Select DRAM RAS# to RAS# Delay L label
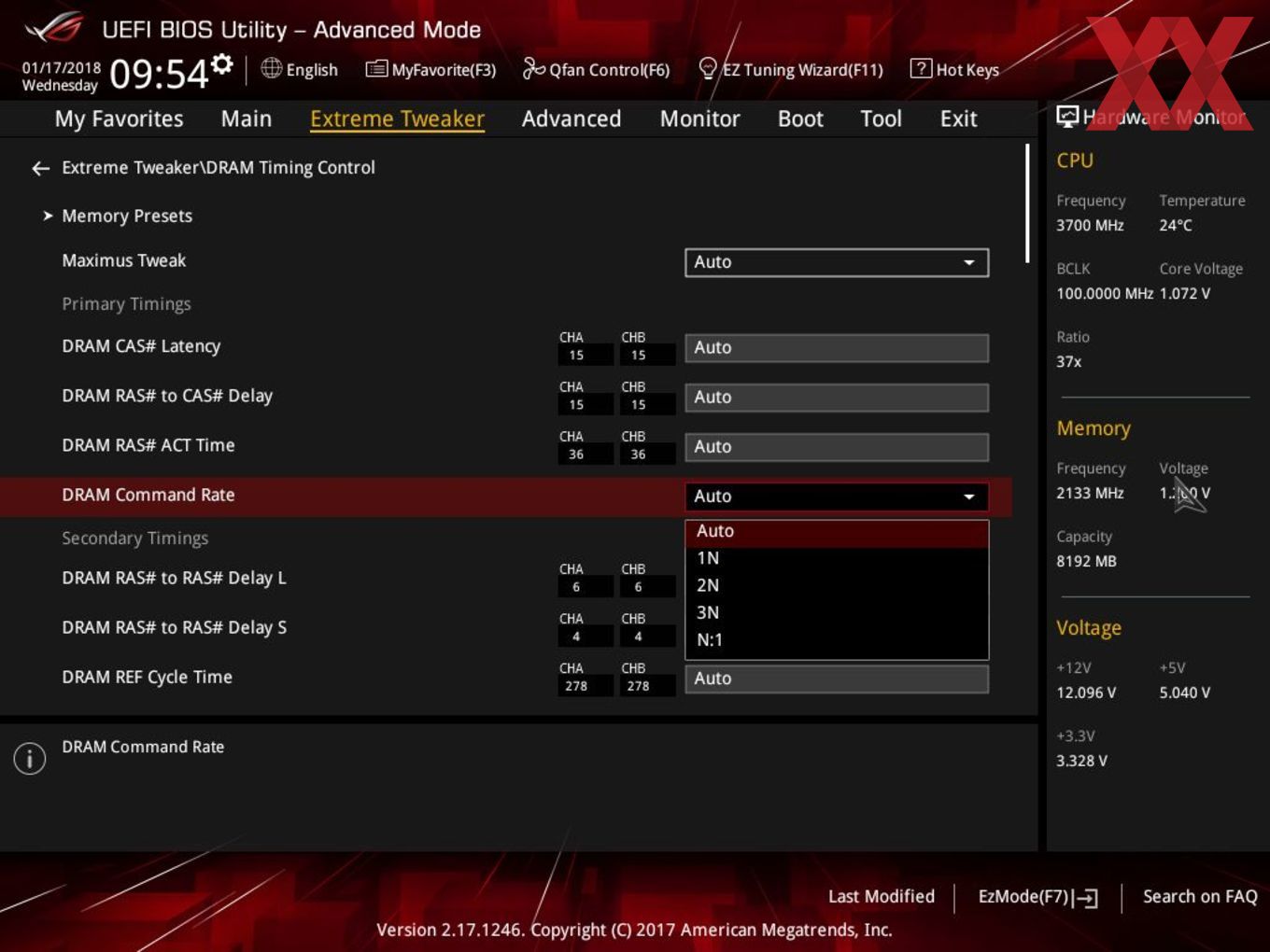 click(174, 578)
